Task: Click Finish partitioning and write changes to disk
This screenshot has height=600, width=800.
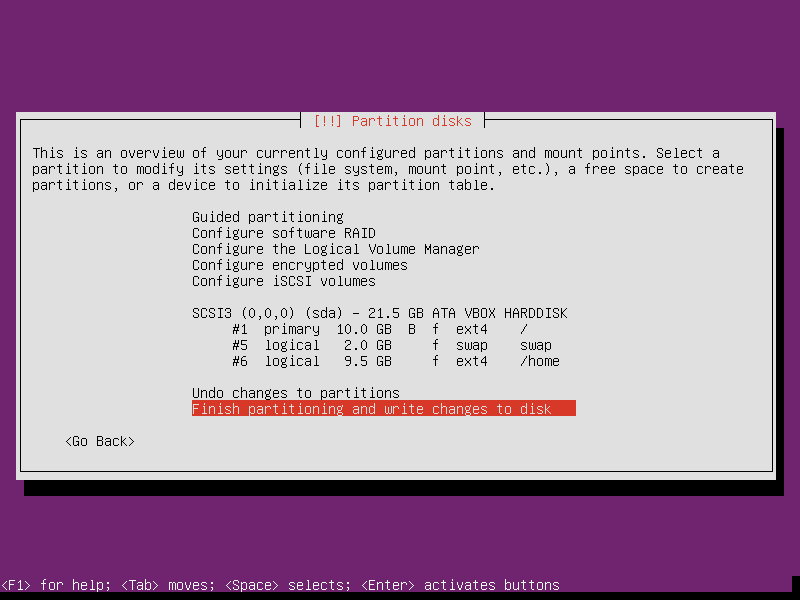Action: pyautogui.click(x=384, y=409)
